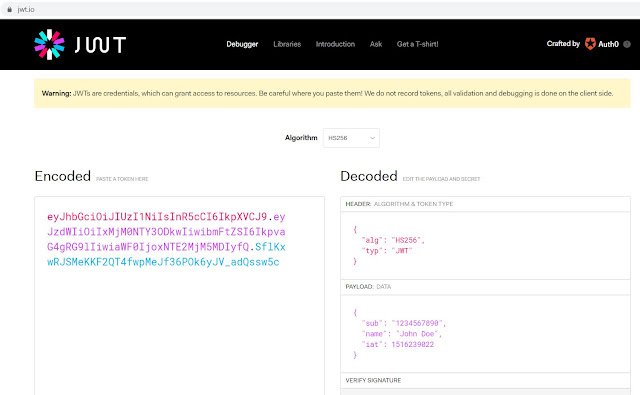Open the Debugger nav item

[x=242, y=44]
